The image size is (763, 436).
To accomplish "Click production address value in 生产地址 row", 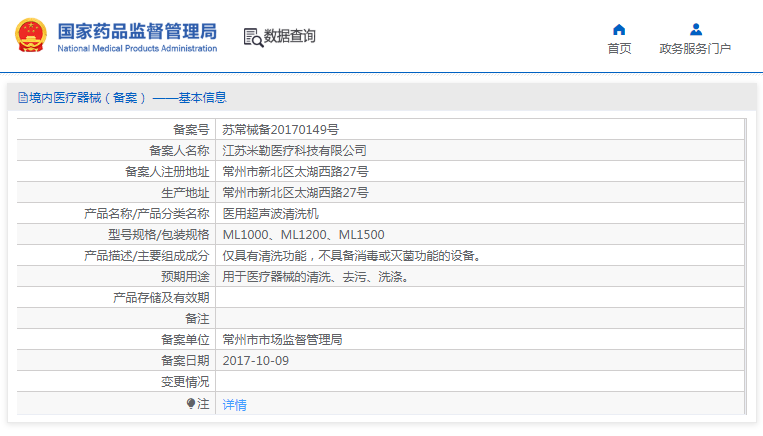I will (x=295, y=192).
